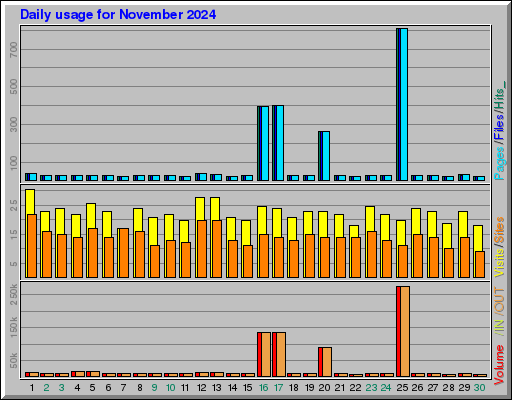Click the day 25 volume bar in bottom chart
Image resolution: width=512 pixels, height=400 pixels.
point(403,331)
